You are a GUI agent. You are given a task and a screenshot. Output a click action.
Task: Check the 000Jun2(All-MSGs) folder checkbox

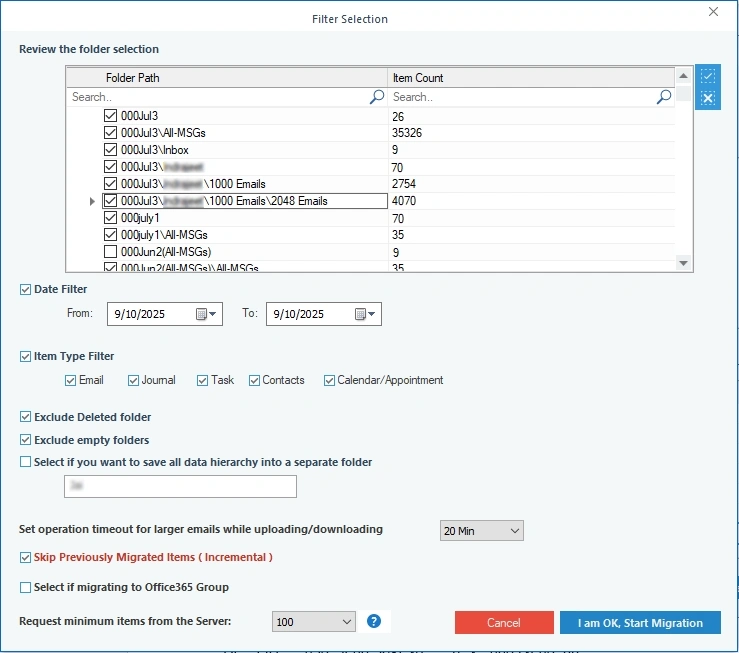pos(110,252)
